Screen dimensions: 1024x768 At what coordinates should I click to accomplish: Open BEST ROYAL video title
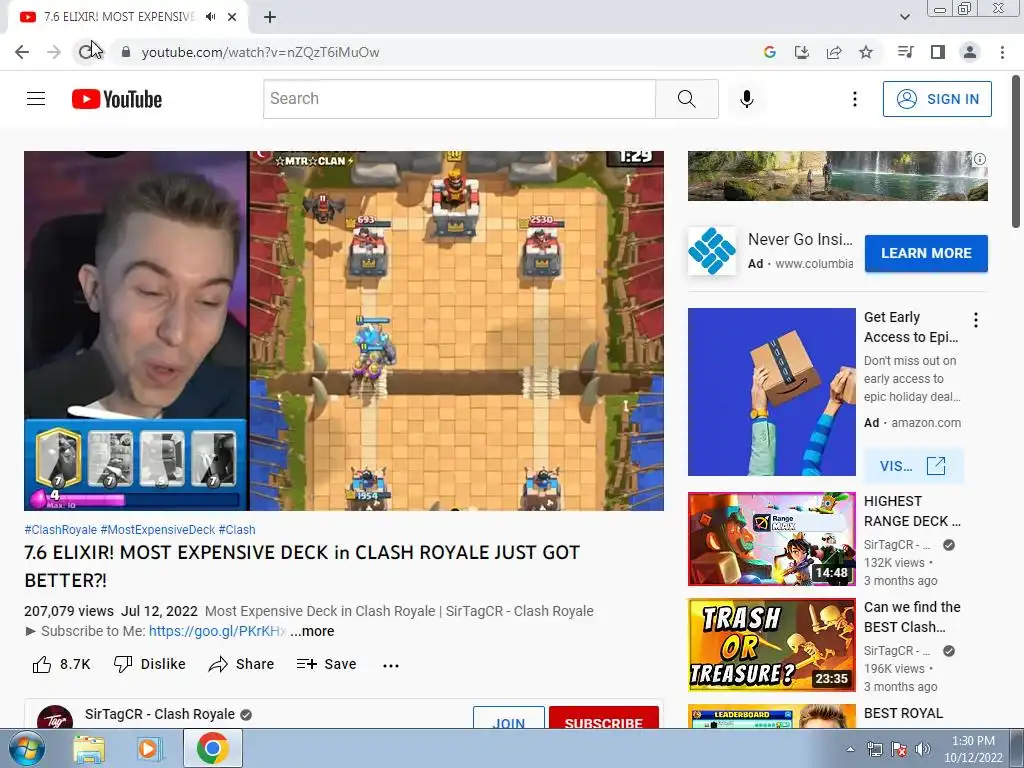pos(903,713)
